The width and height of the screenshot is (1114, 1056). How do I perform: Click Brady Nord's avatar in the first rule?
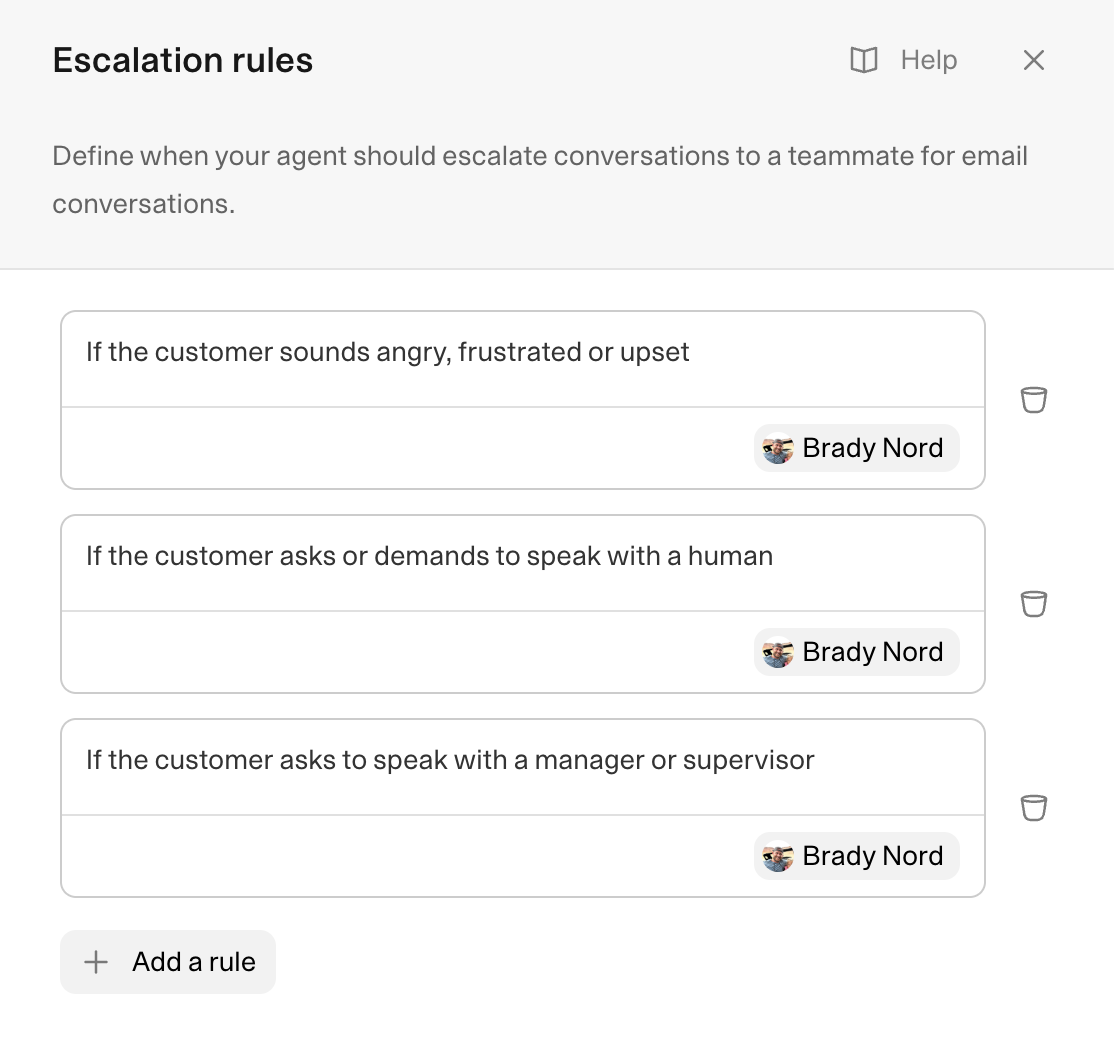pyautogui.click(x=778, y=448)
